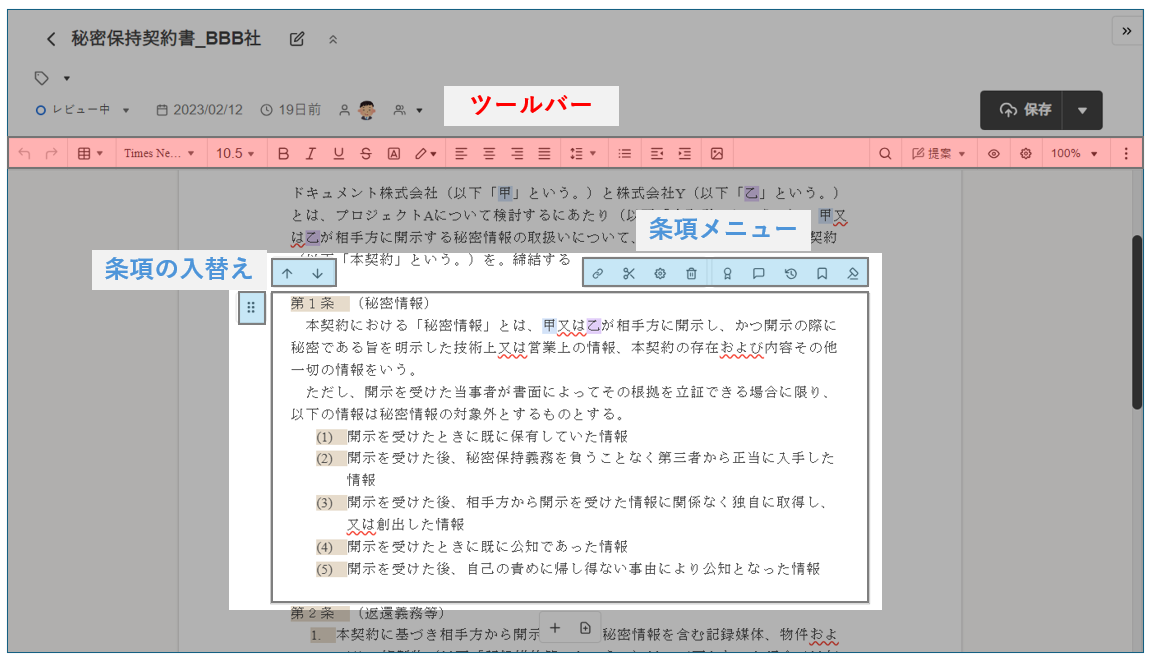Open clause history clock icon
Viewport: 1150px width, 659px height.
click(790, 273)
